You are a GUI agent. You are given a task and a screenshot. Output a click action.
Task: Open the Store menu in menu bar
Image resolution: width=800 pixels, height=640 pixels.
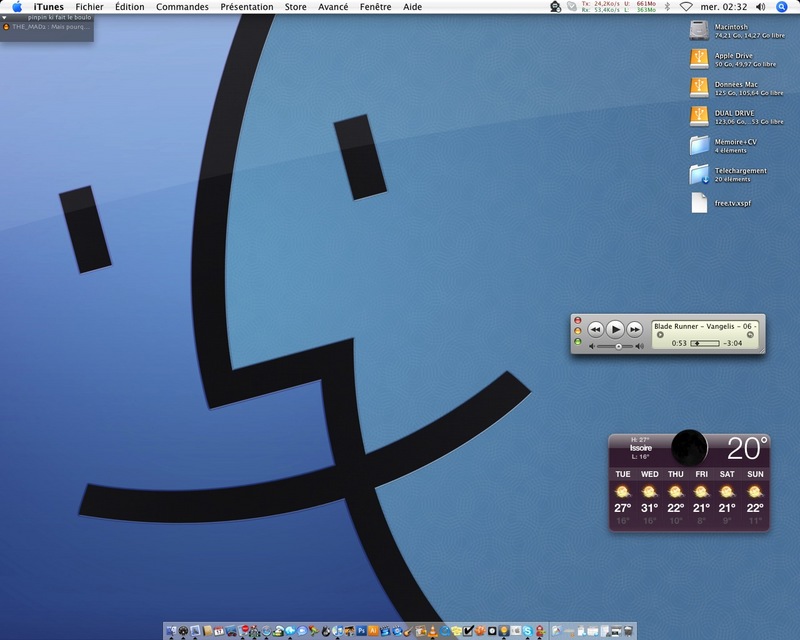pyautogui.click(x=295, y=7)
